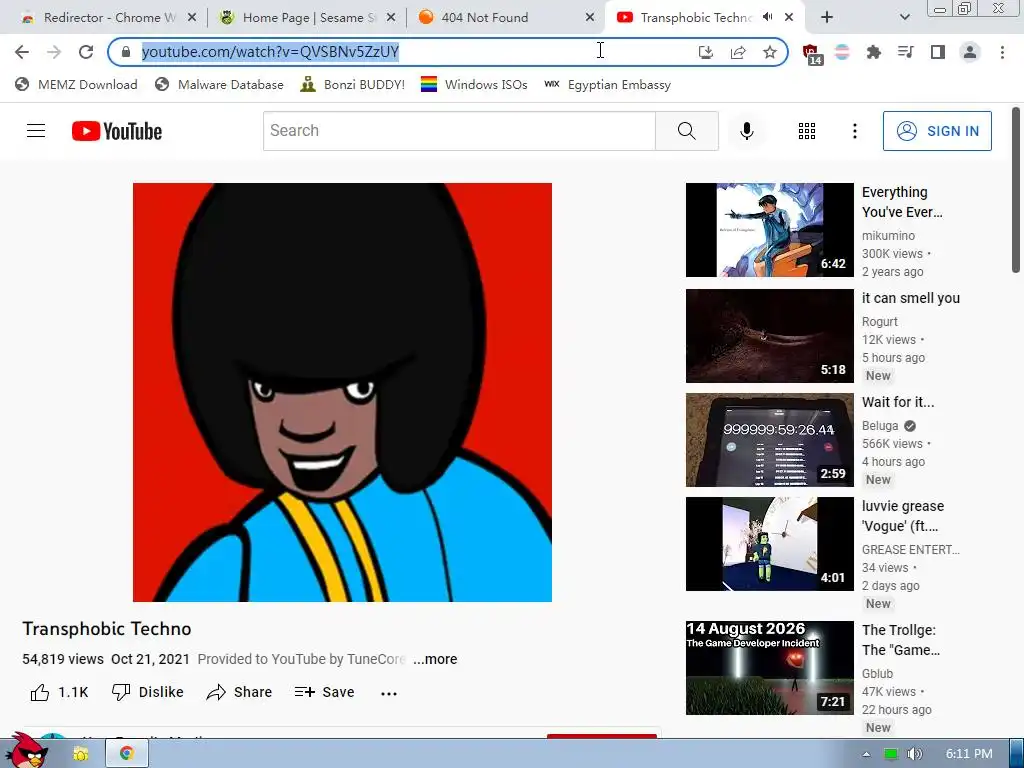1024x768 pixels.
Task: Click the video player artwork
Action: click(x=342, y=392)
